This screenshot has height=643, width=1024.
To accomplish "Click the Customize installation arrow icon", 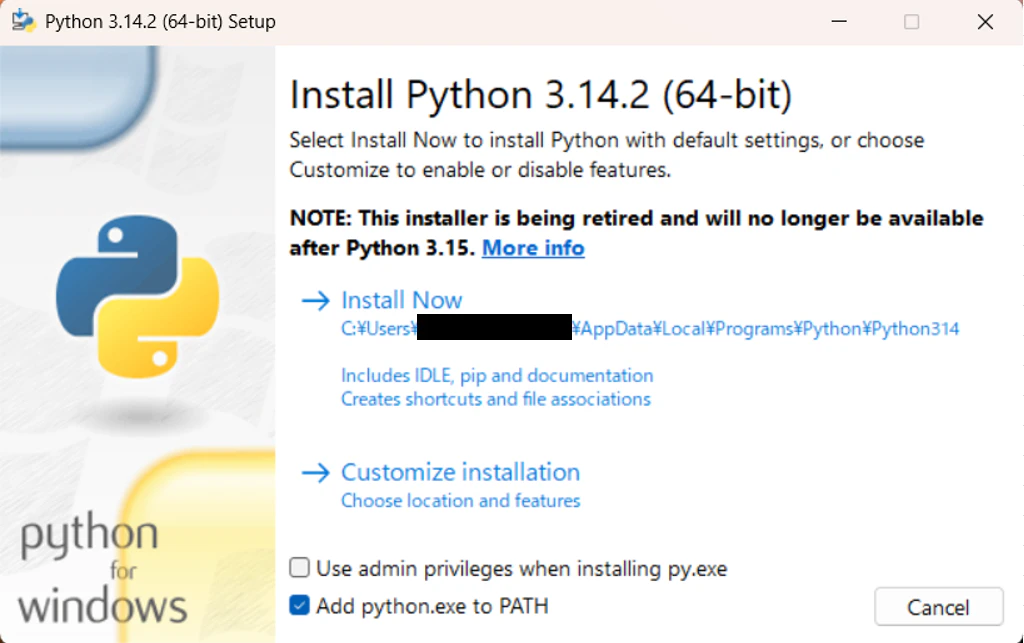I will 315,472.
